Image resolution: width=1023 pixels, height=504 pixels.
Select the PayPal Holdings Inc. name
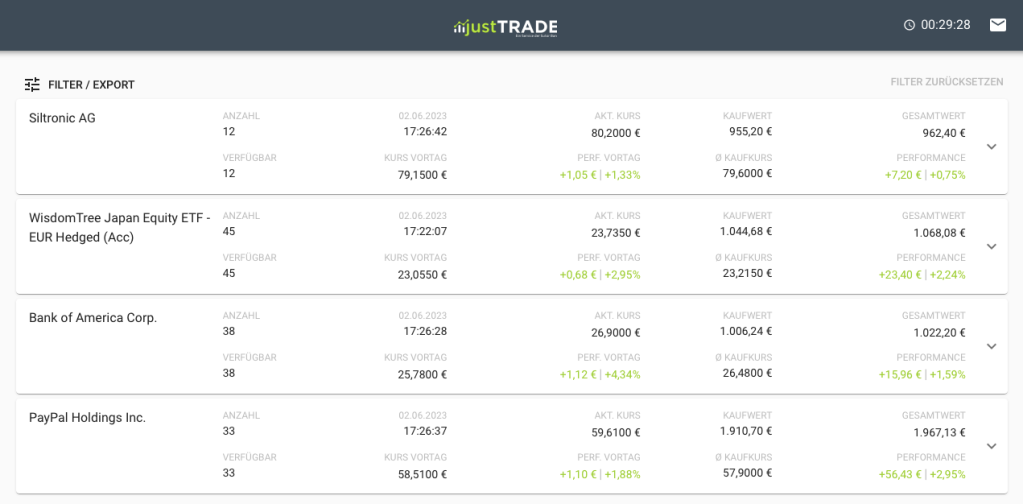point(87,418)
